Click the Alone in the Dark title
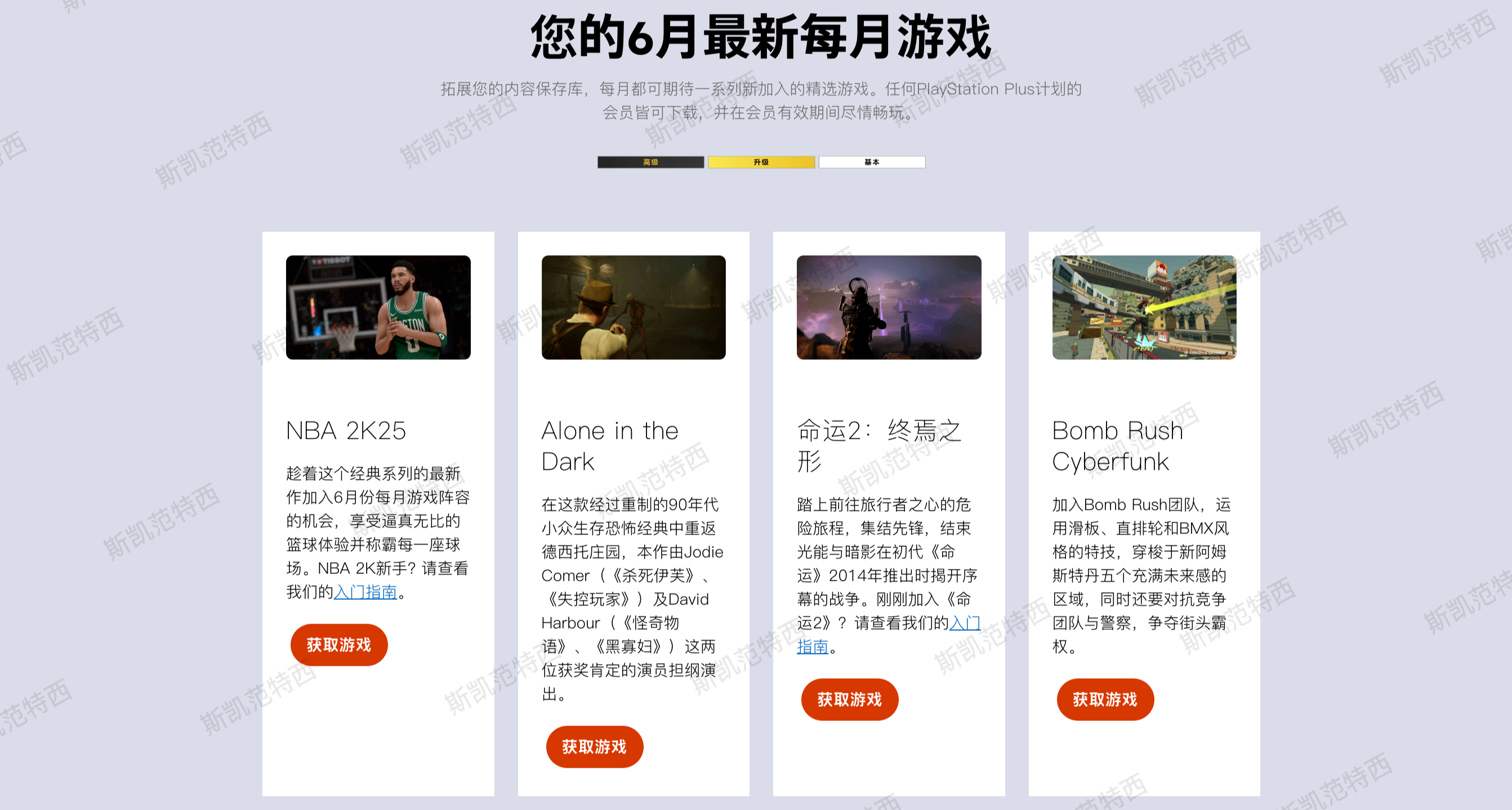1512x810 pixels. point(610,446)
